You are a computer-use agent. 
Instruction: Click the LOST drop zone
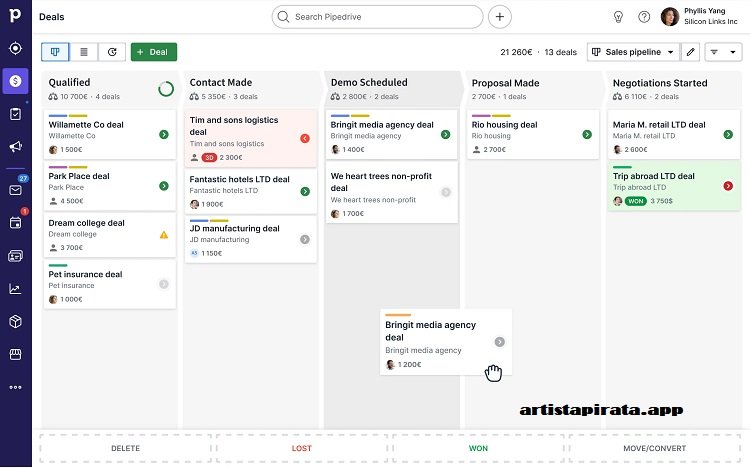tap(301, 448)
